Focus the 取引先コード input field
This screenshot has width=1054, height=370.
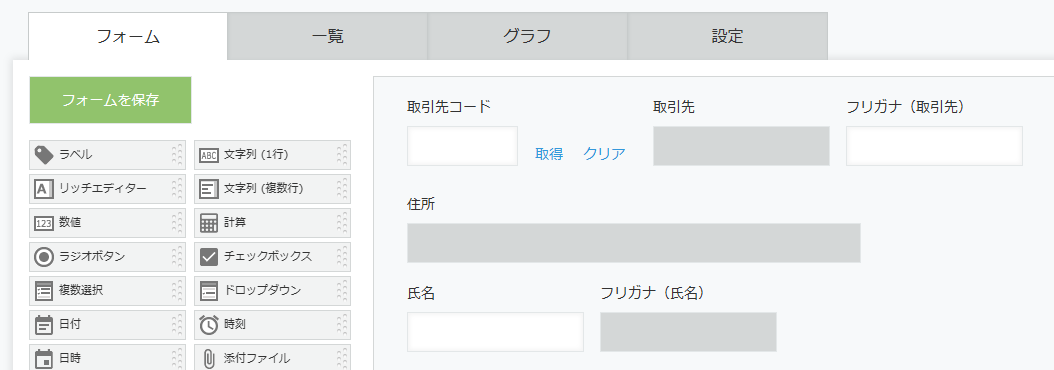pyautogui.click(x=462, y=146)
